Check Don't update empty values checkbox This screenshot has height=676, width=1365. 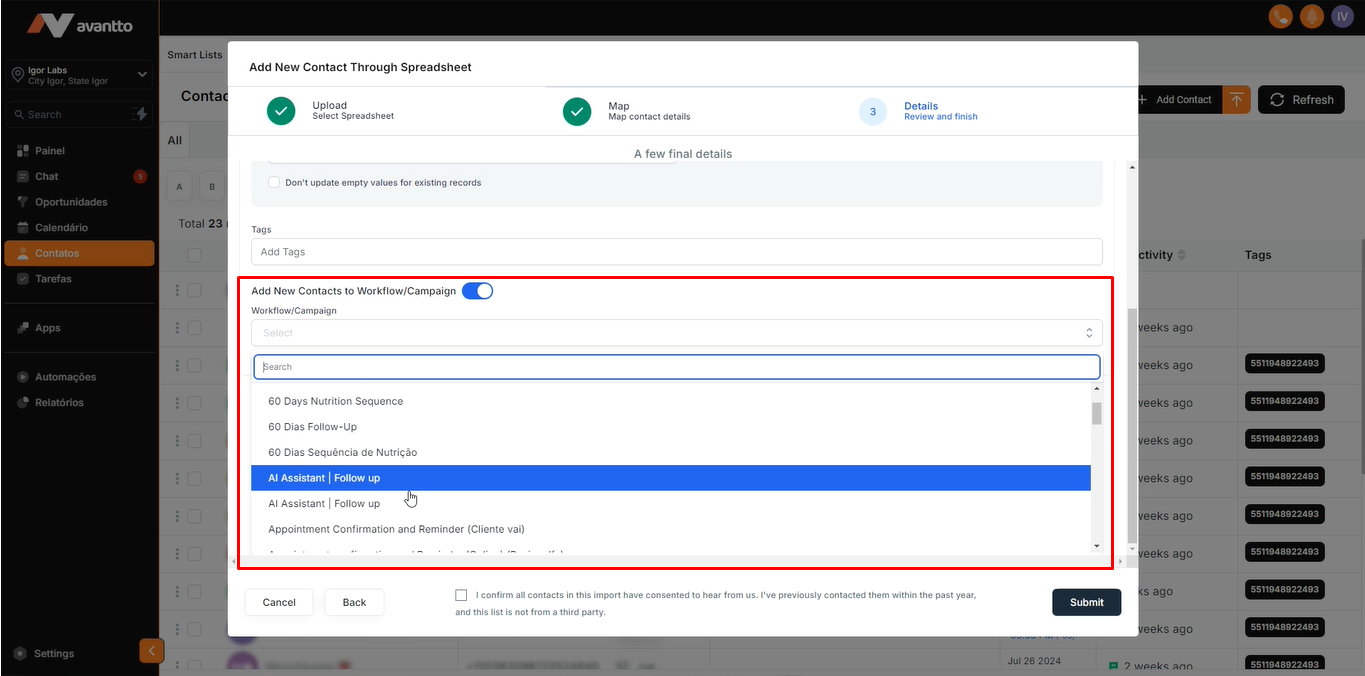click(274, 183)
